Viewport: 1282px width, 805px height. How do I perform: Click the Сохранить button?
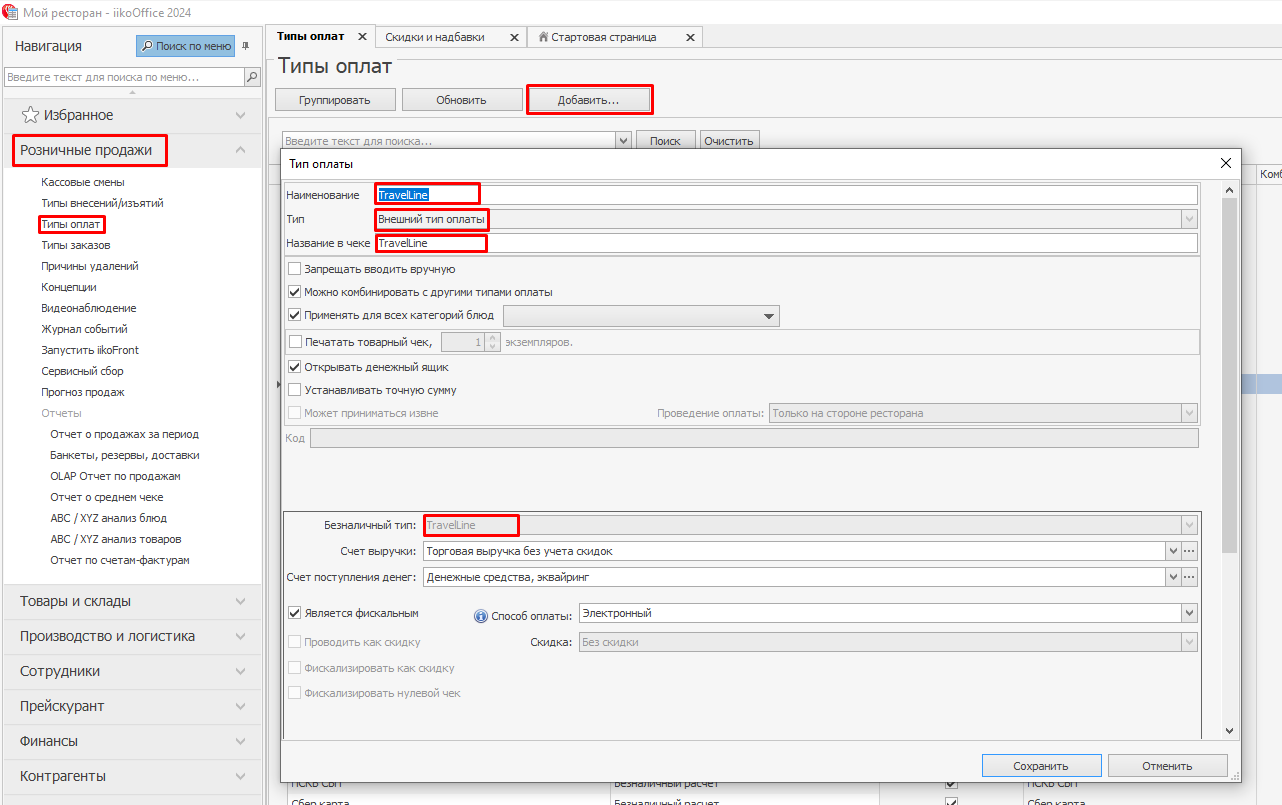tap(1041, 766)
